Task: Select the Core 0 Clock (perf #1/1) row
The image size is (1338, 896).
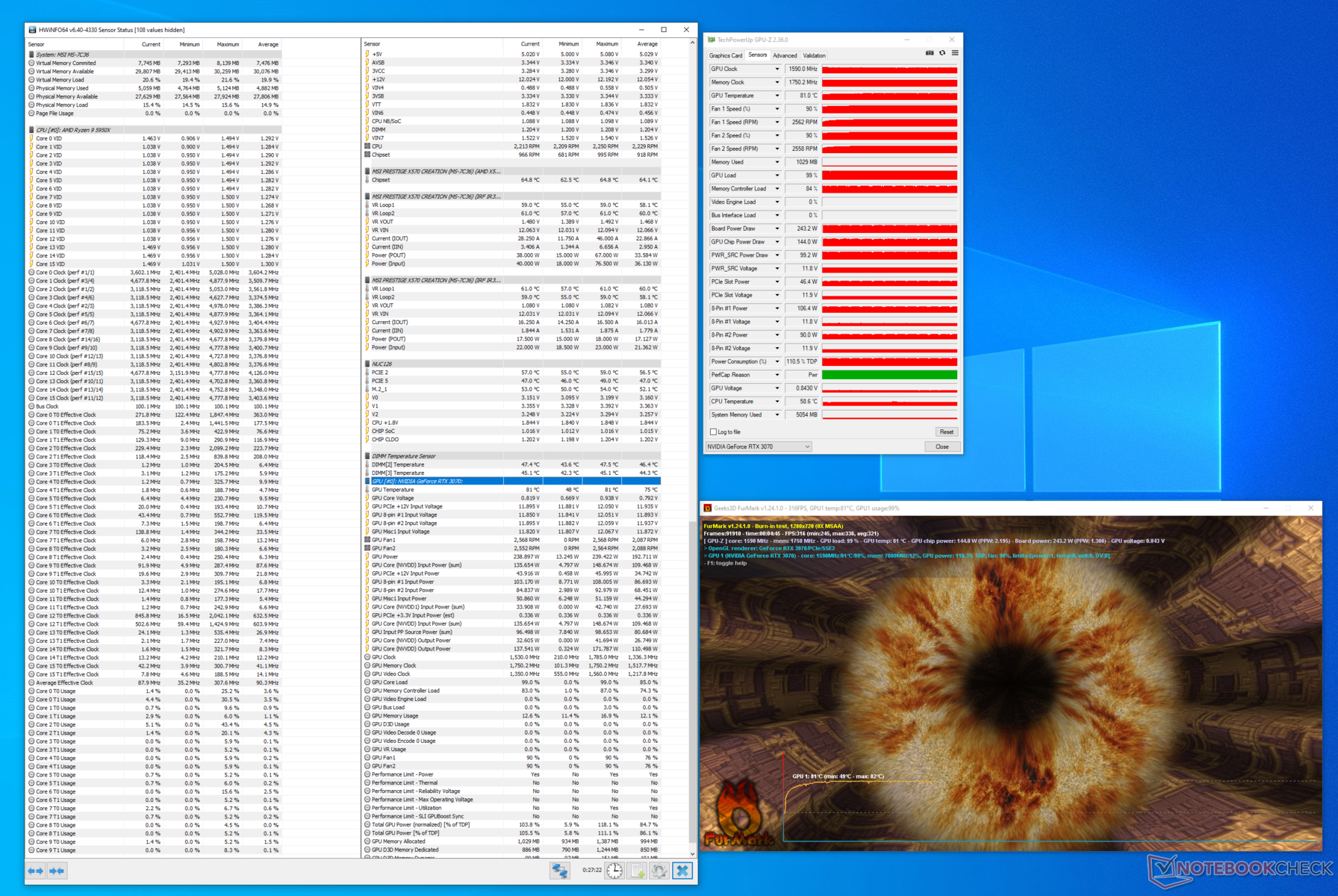Action: [x=155, y=273]
